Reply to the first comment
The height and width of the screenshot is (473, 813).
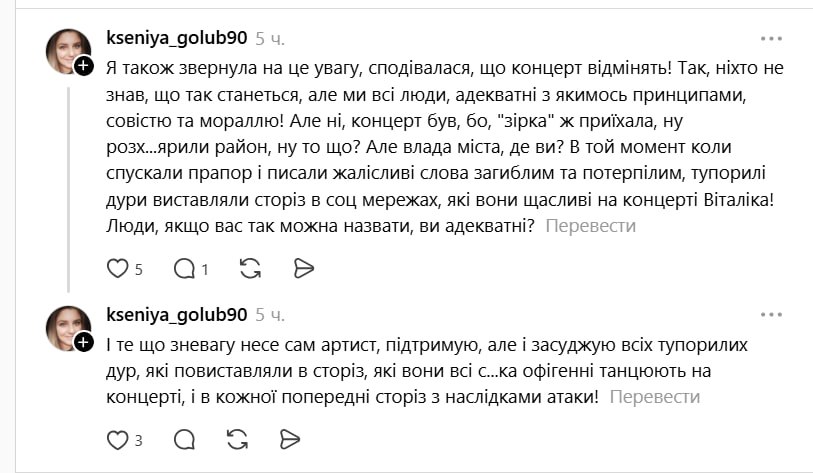(185, 268)
